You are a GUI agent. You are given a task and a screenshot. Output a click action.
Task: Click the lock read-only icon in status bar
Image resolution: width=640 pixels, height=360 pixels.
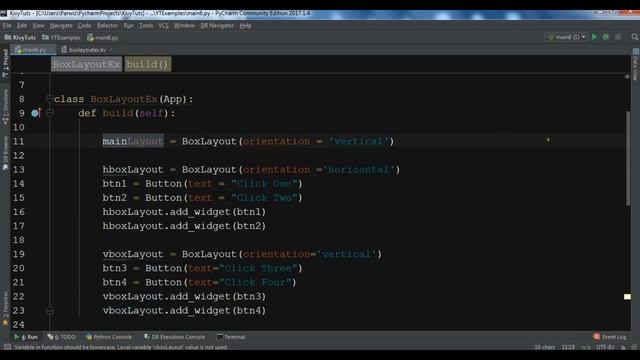coord(623,347)
